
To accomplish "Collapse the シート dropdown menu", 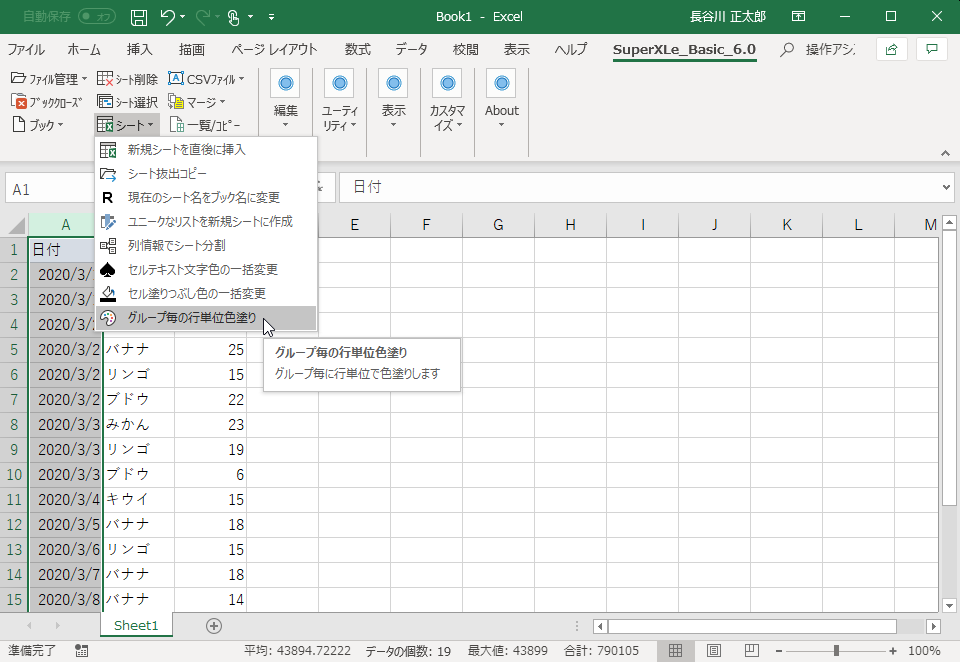I will click(126, 125).
